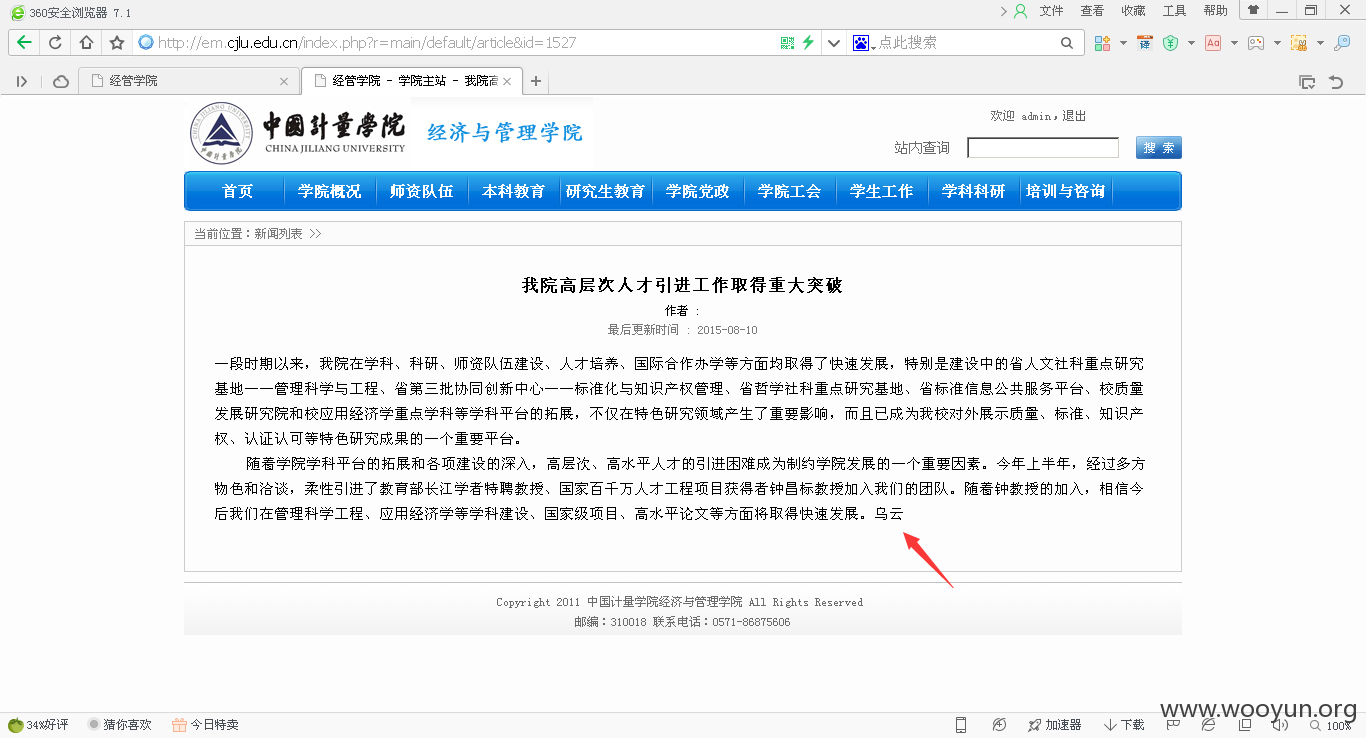Viewport: 1366px width, 738px height.
Task: Expand the arrow next to shield icon
Action: 1191,43
